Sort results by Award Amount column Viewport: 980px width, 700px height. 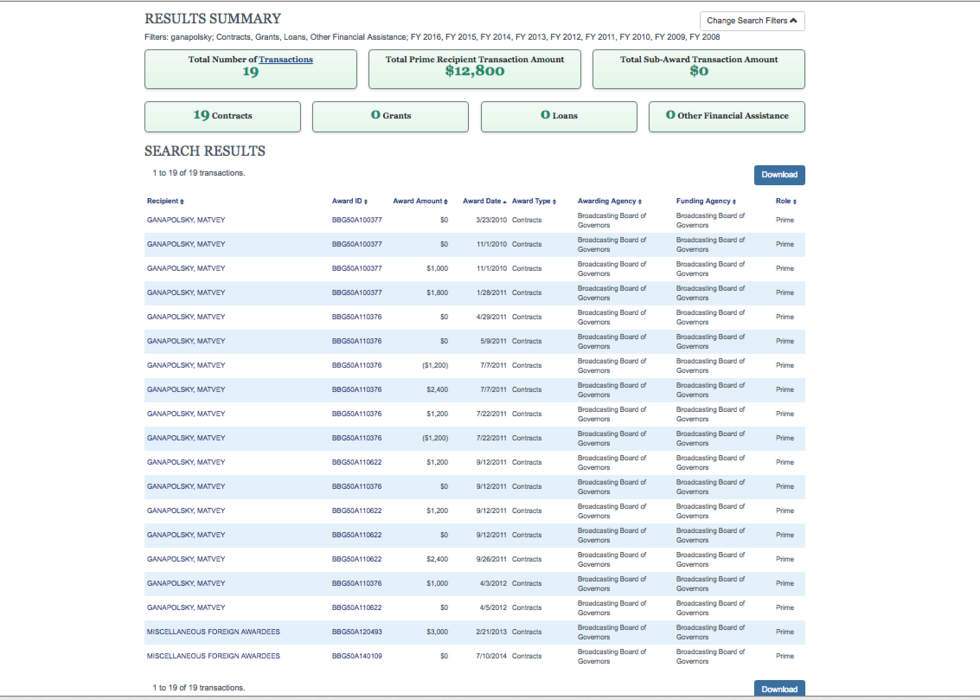(419, 201)
